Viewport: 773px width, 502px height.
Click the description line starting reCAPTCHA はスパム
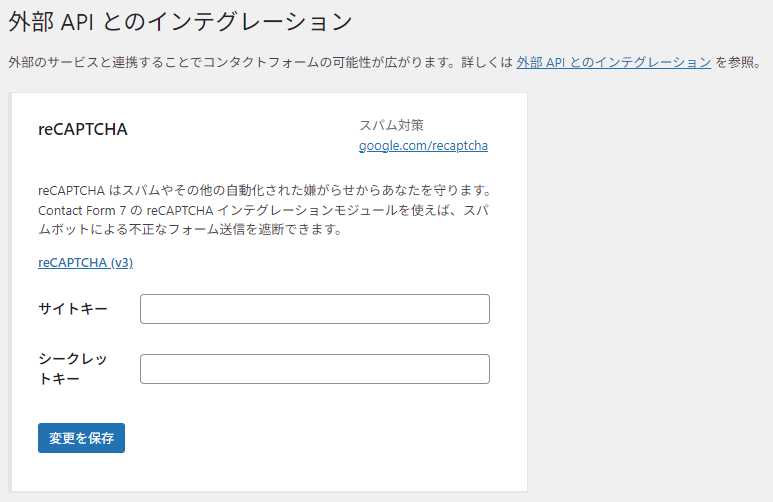(x=266, y=190)
